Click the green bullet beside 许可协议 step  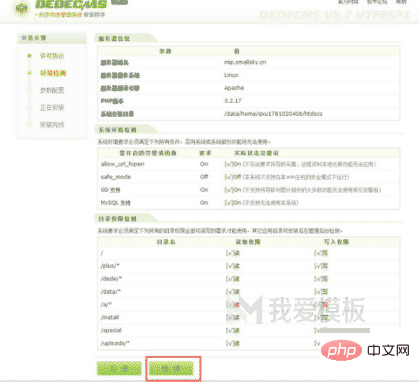pos(30,56)
